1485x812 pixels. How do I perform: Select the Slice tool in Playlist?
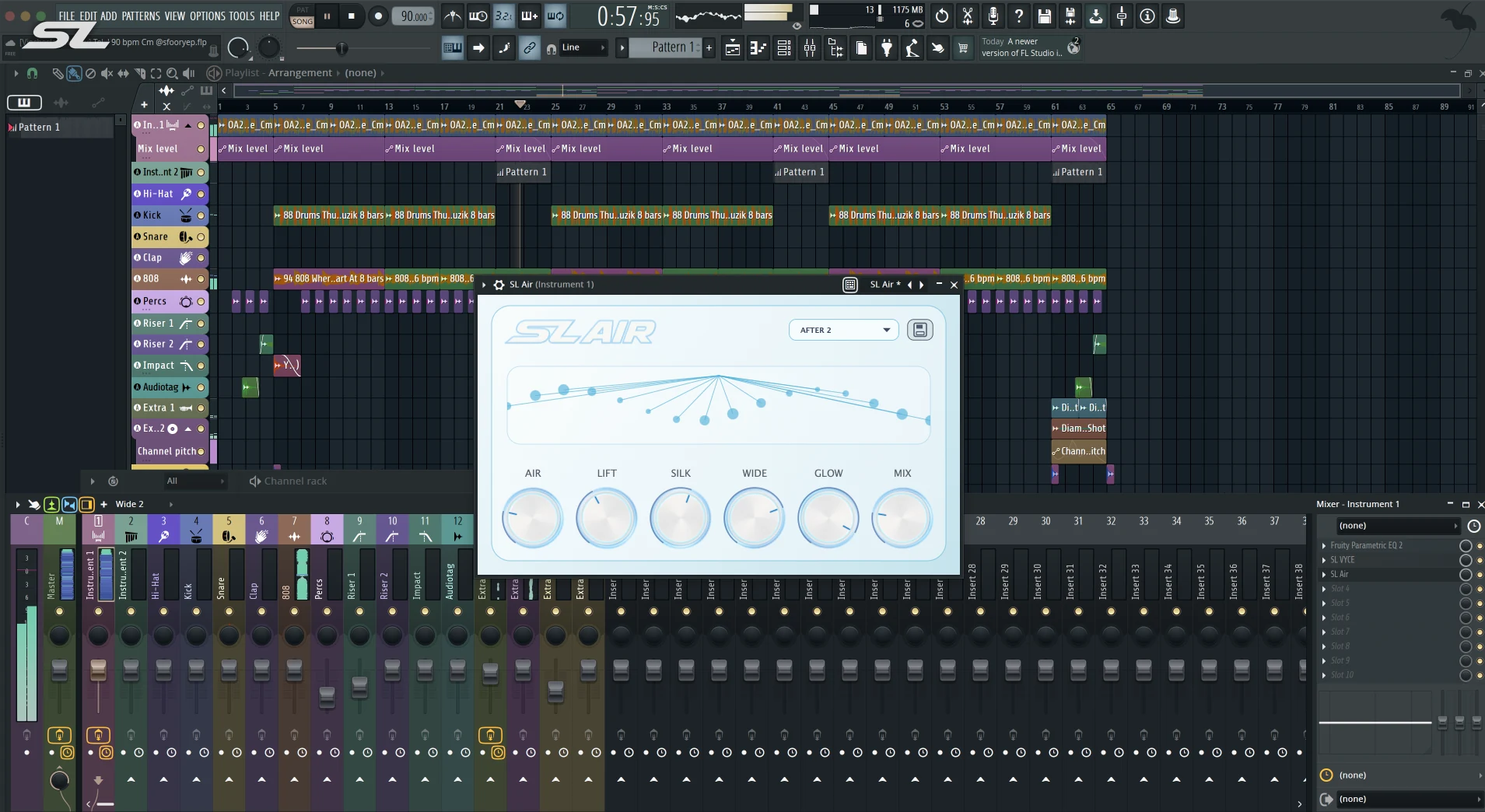[x=139, y=73]
